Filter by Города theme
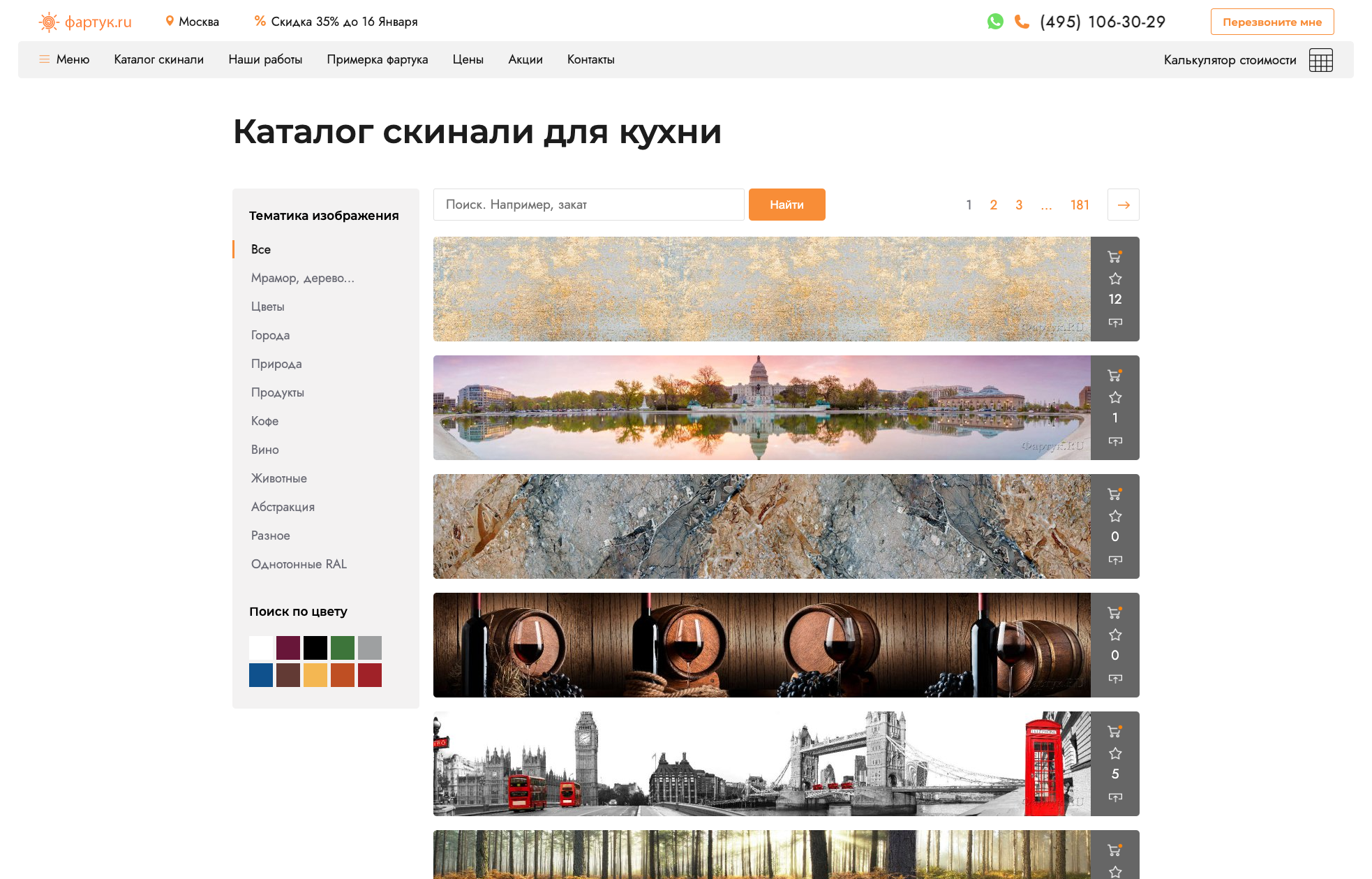The height and width of the screenshot is (879, 1372). click(x=271, y=335)
